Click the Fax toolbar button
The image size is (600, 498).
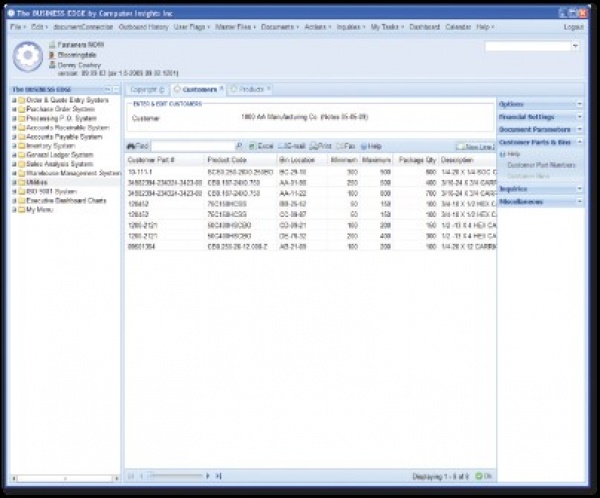pyautogui.click(x=346, y=146)
